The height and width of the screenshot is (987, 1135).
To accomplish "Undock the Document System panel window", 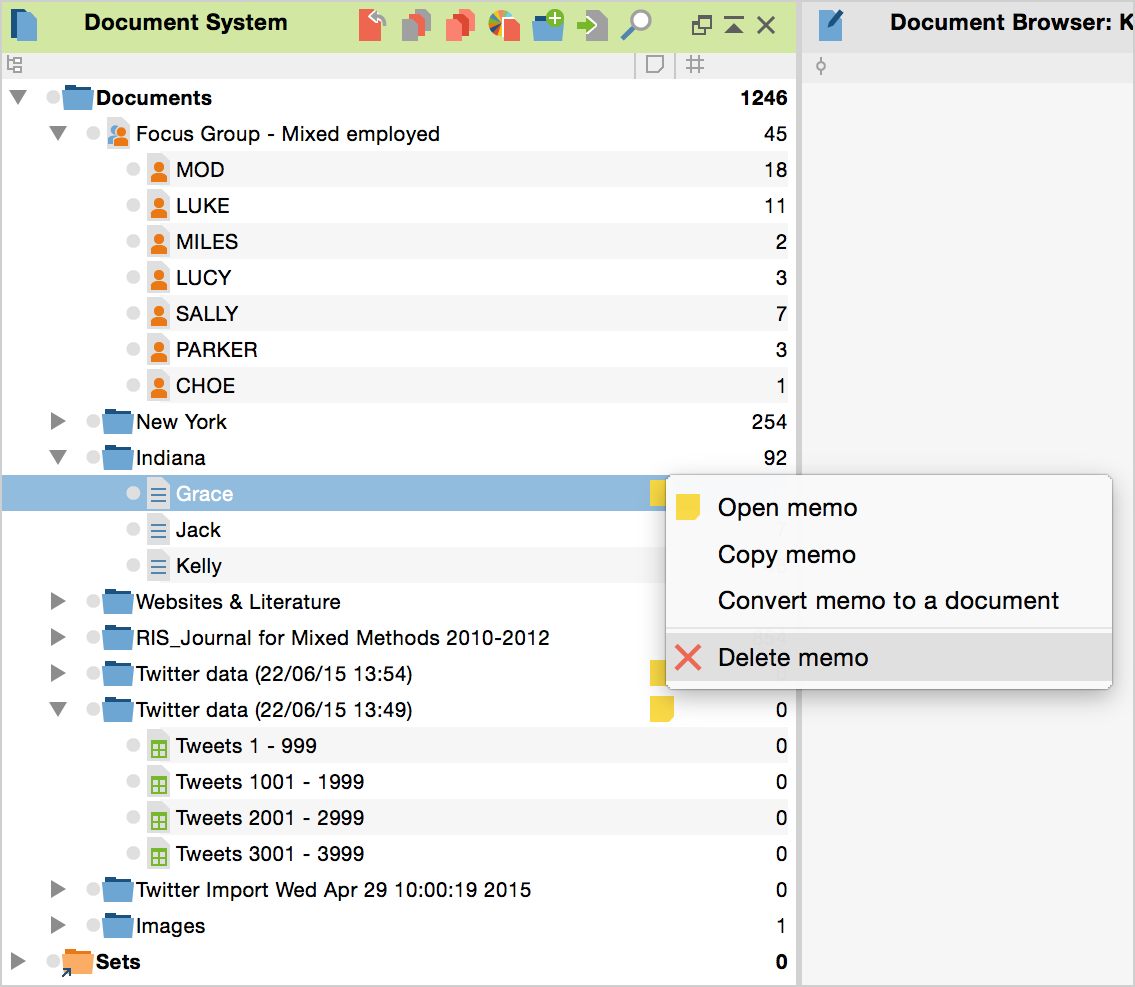I will coord(702,25).
